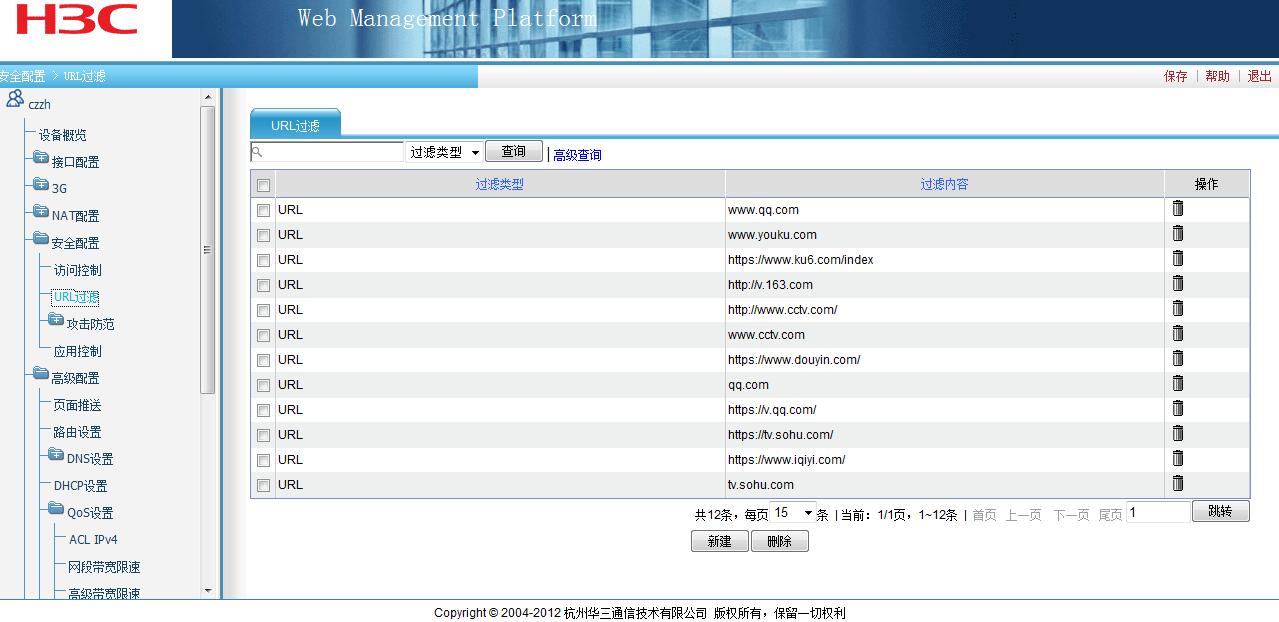Screen dimensions: 1279x622
Task: Open ACL IPv4 in the sidebar
Action: [x=93, y=539]
